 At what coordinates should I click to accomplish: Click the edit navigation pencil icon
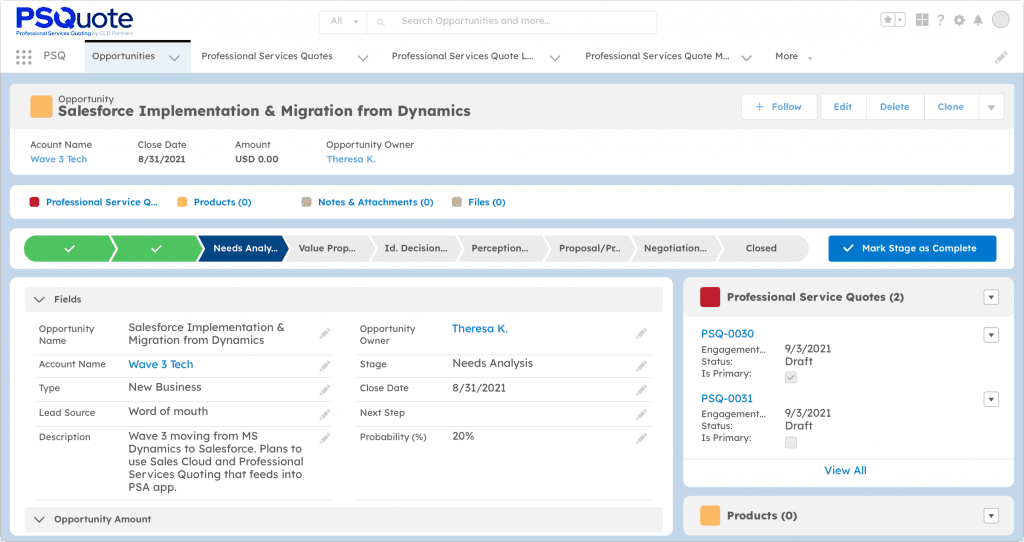click(1000, 57)
